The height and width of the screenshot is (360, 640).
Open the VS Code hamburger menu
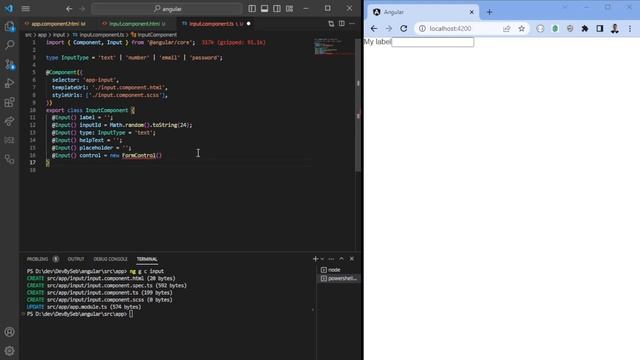coord(25,9)
